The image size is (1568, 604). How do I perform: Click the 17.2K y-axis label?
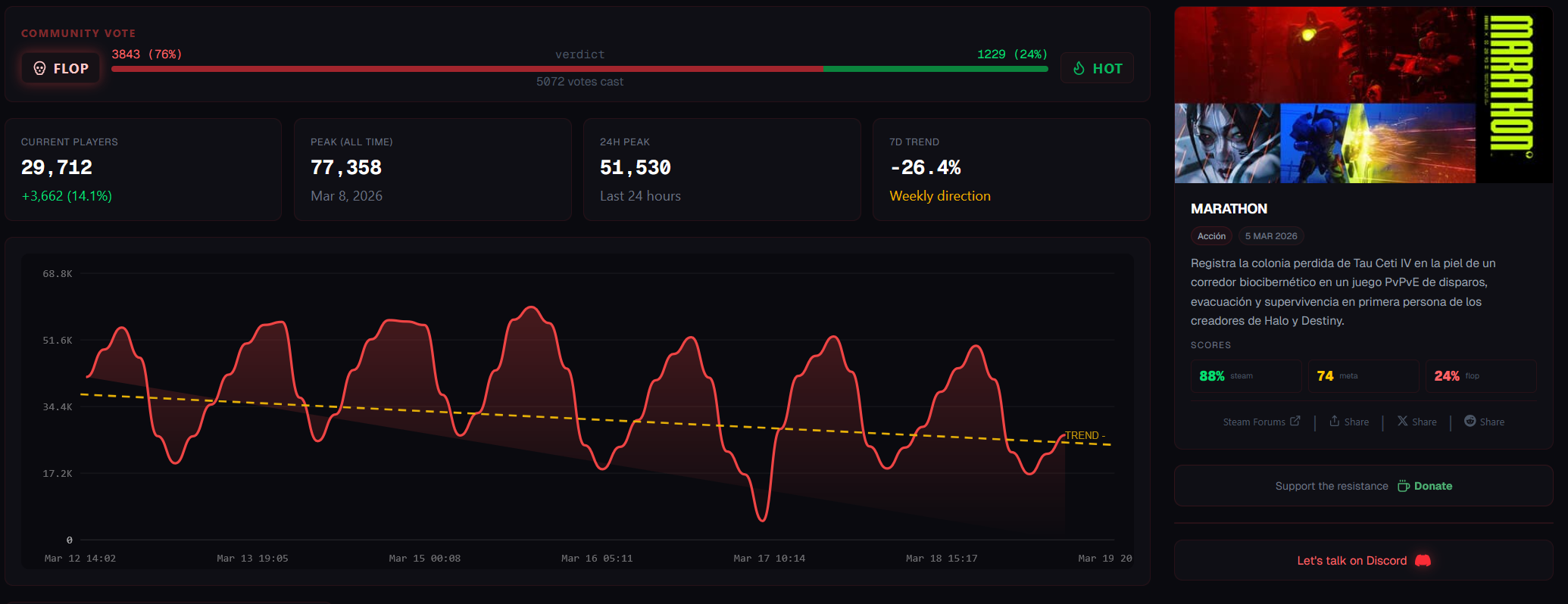pos(58,474)
